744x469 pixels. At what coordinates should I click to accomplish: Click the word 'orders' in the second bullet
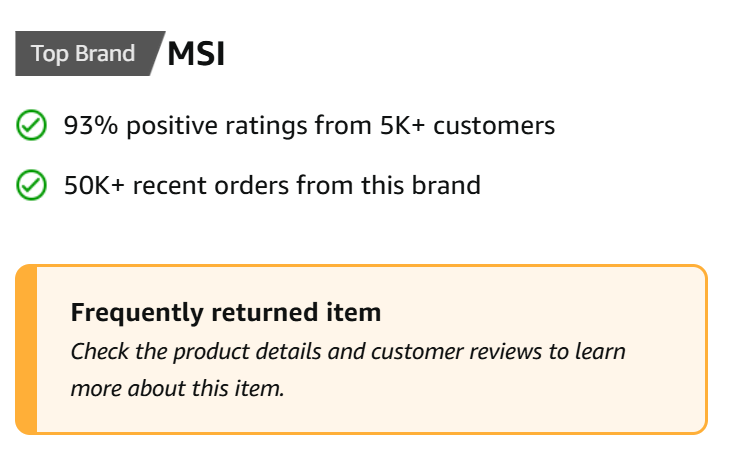(251, 185)
